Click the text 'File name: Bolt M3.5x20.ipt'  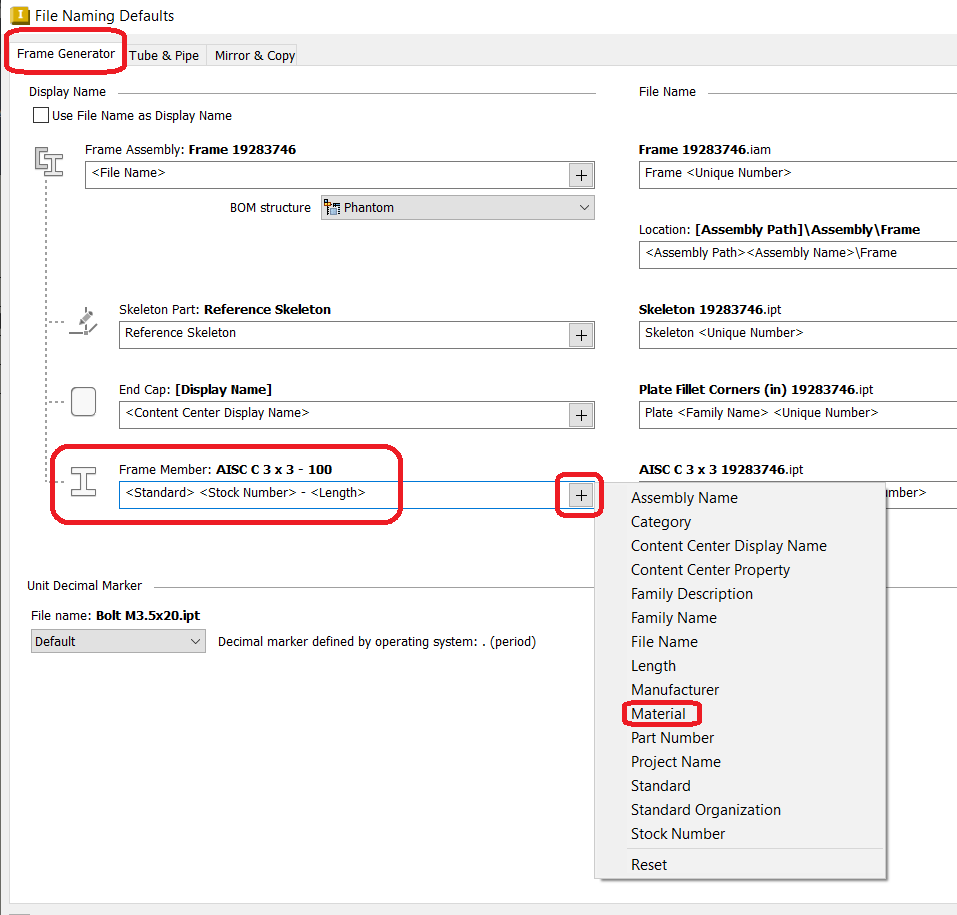(115, 615)
